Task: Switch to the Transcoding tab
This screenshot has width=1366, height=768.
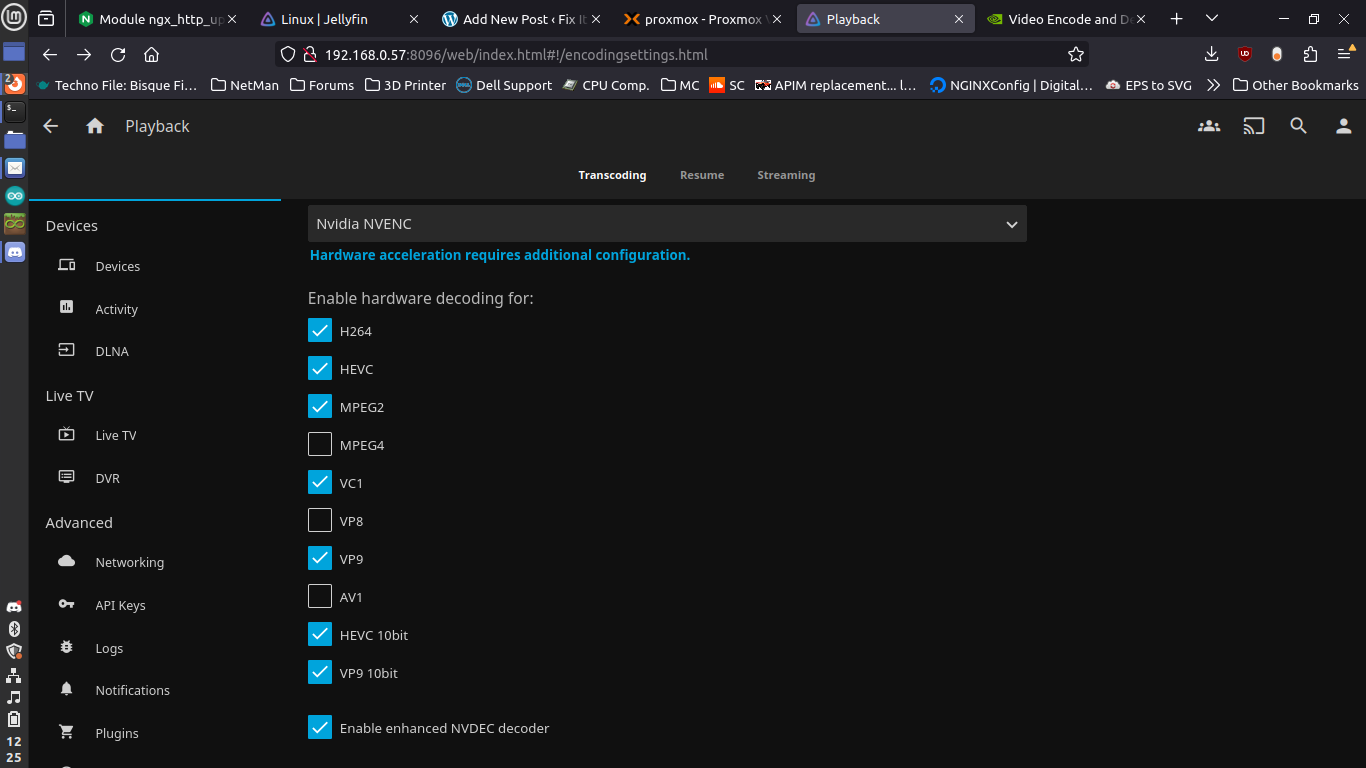Action: [x=612, y=175]
